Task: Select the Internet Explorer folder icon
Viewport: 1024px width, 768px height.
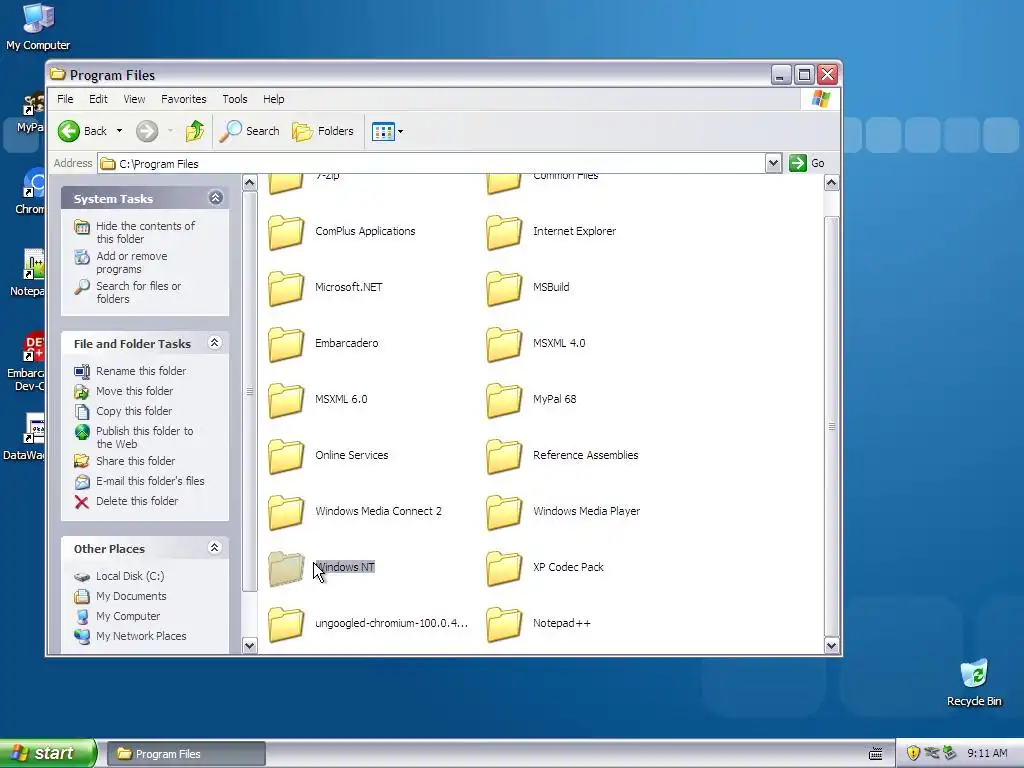Action: pyautogui.click(x=504, y=232)
